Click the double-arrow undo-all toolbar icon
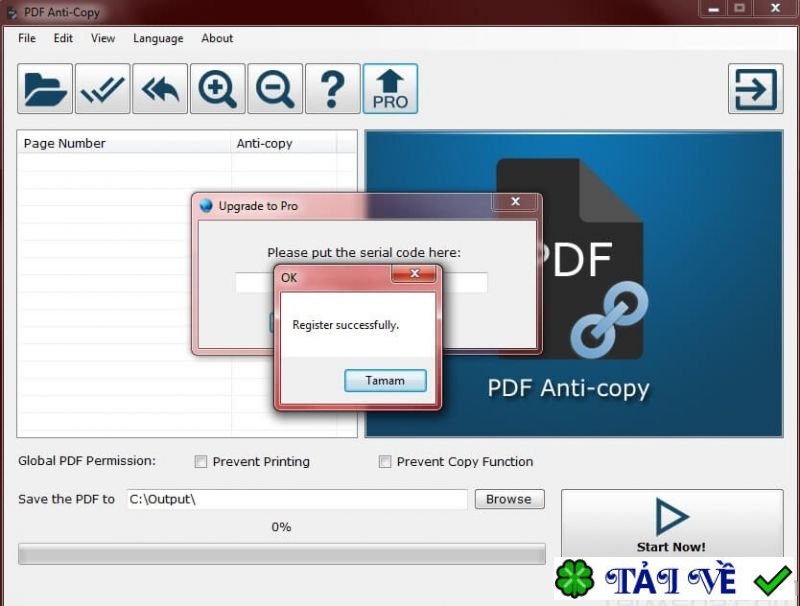The width and height of the screenshot is (800, 606). tap(160, 89)
